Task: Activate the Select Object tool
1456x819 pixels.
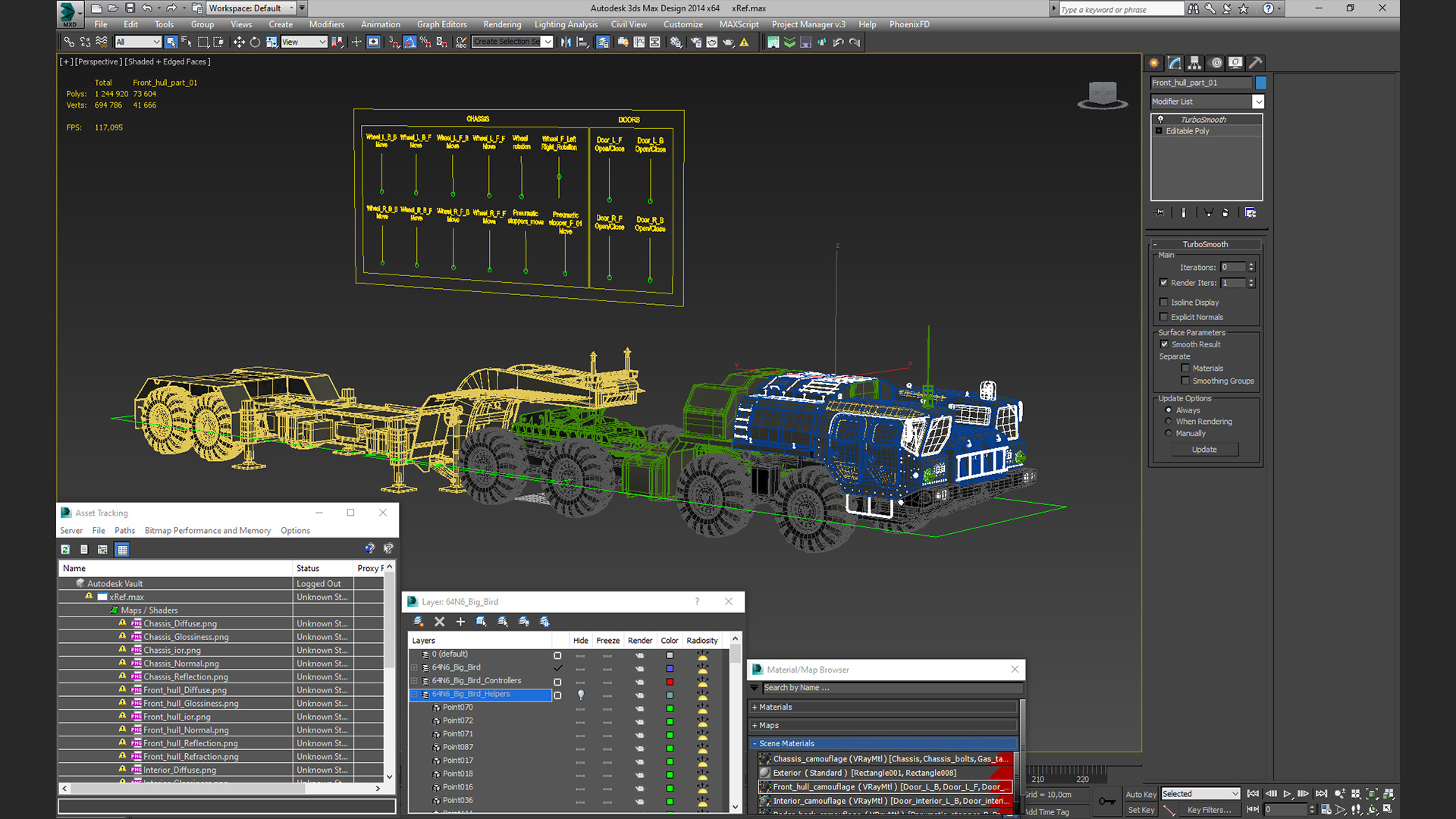Action: tap(171, 42)
